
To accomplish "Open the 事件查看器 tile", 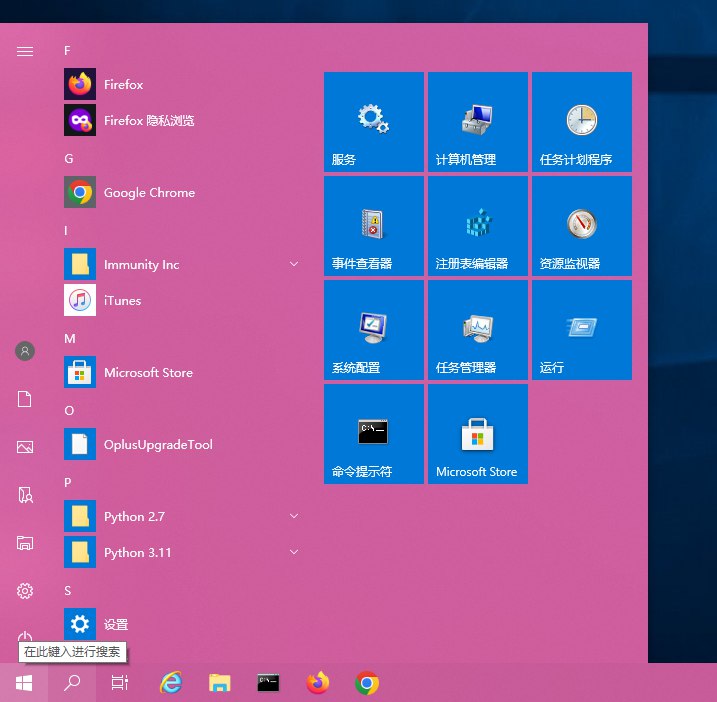I will pyautogui.click(x=374, y=226).
